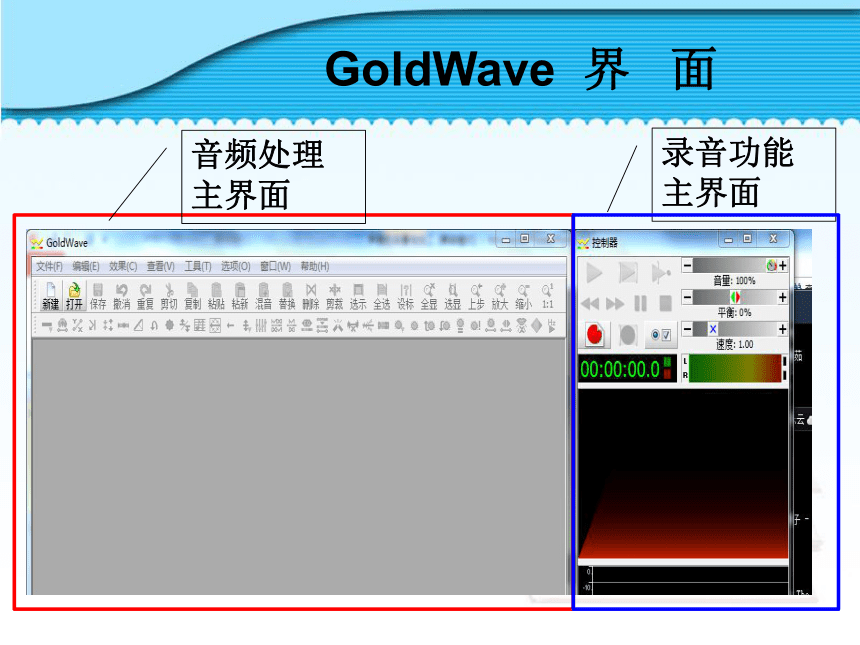Click the fast-forward button in 控制器

615,304
